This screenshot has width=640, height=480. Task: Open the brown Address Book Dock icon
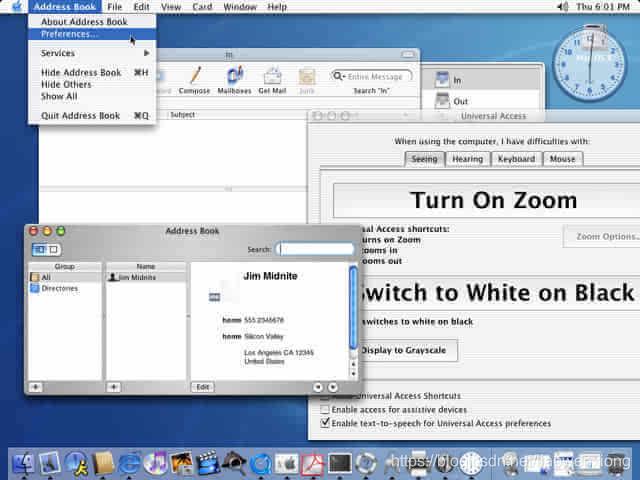point(103,463)
